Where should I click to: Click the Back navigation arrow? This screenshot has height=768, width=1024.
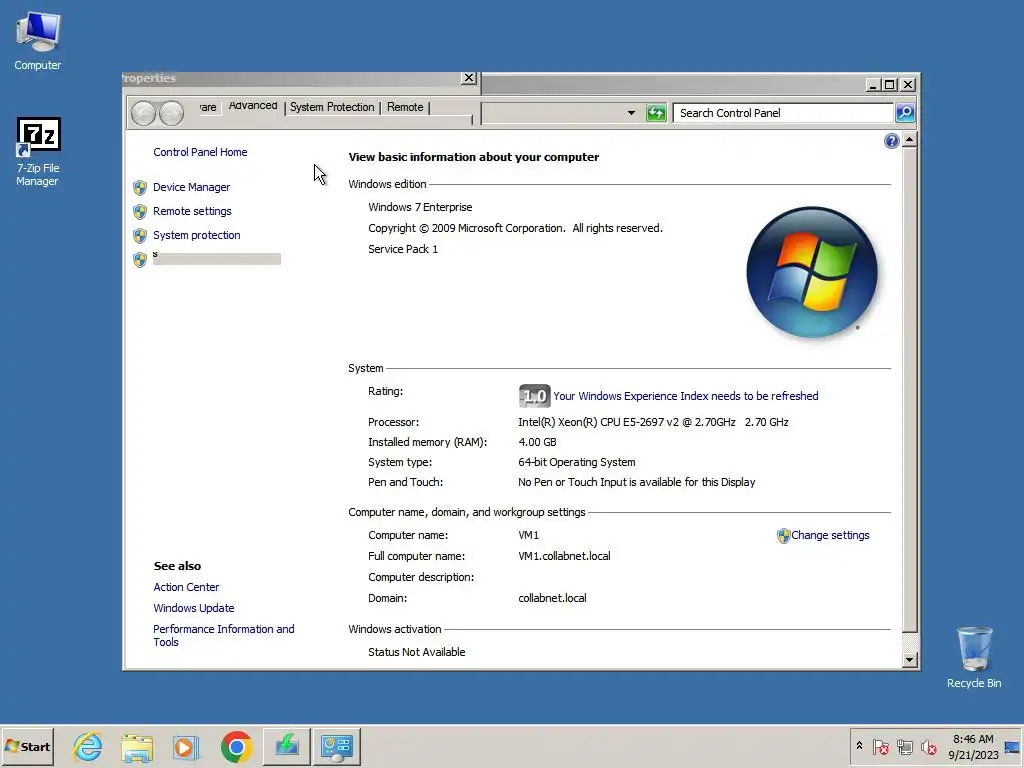tap(144, 113)
